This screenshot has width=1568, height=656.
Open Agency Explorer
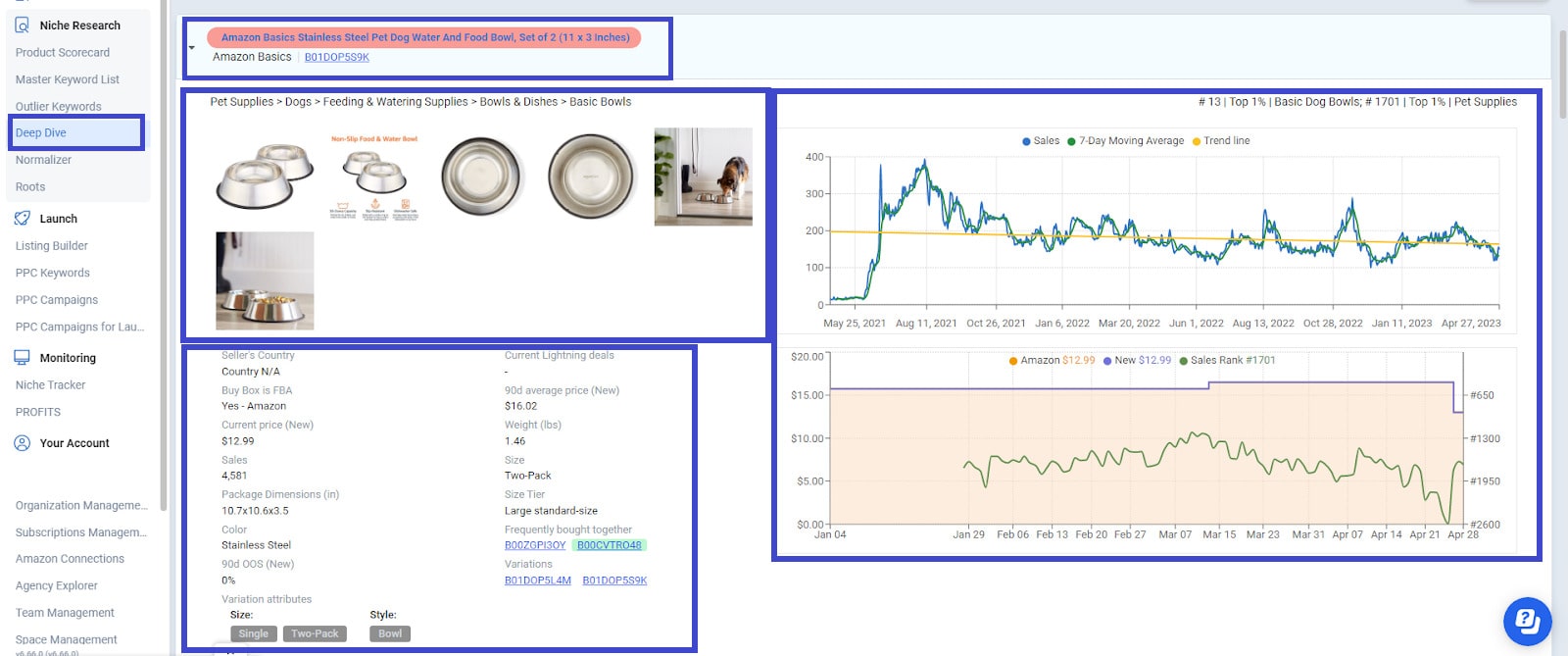coord(57,585)
